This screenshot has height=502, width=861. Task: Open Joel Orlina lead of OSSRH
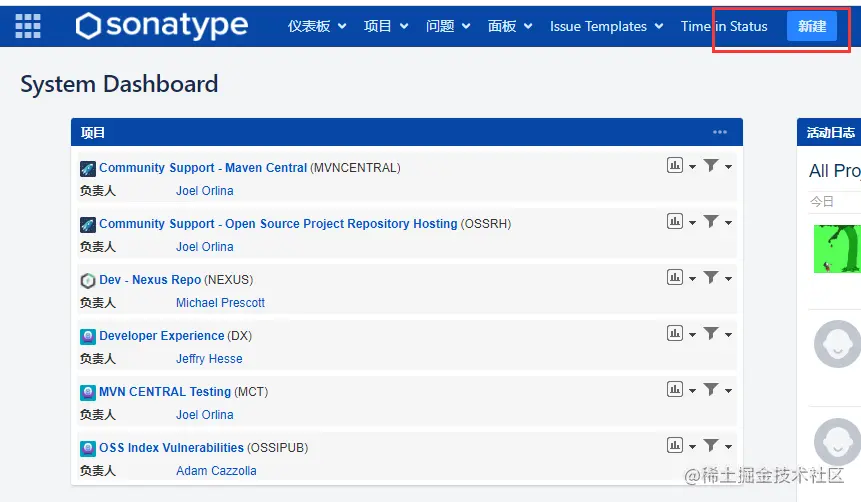click(204, 247)
